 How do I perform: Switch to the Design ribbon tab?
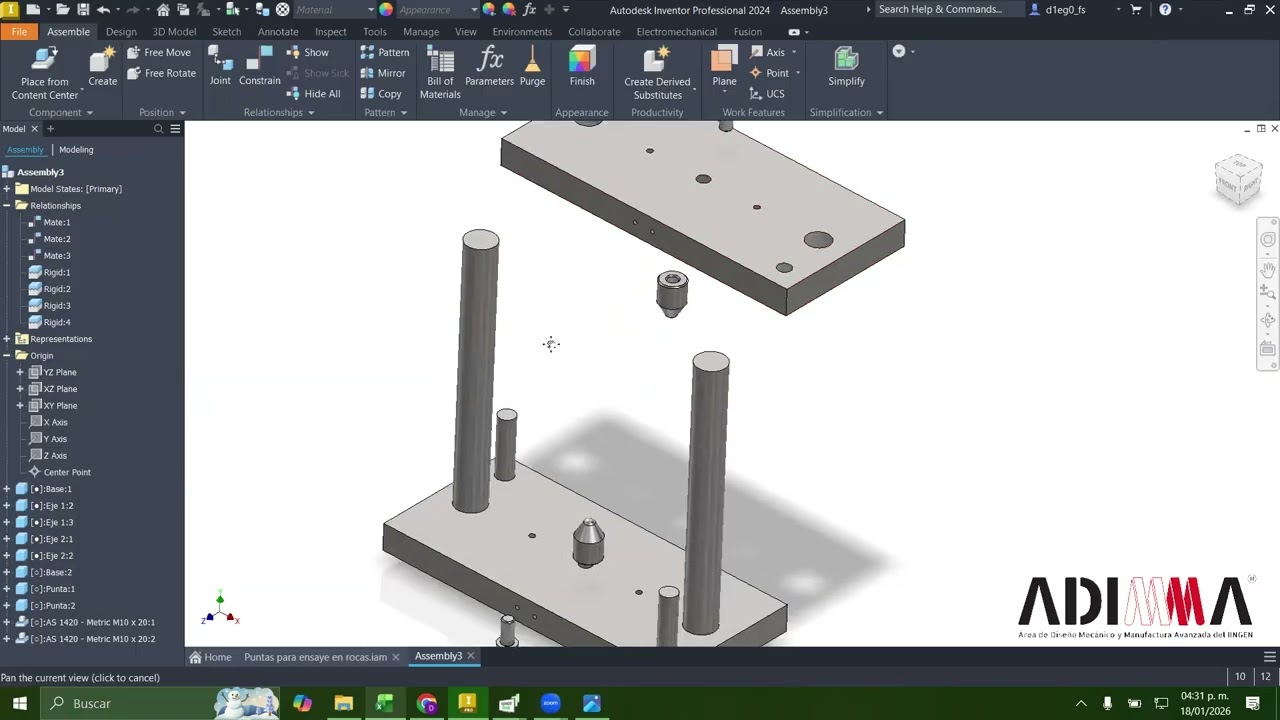[x=121, y=32]
